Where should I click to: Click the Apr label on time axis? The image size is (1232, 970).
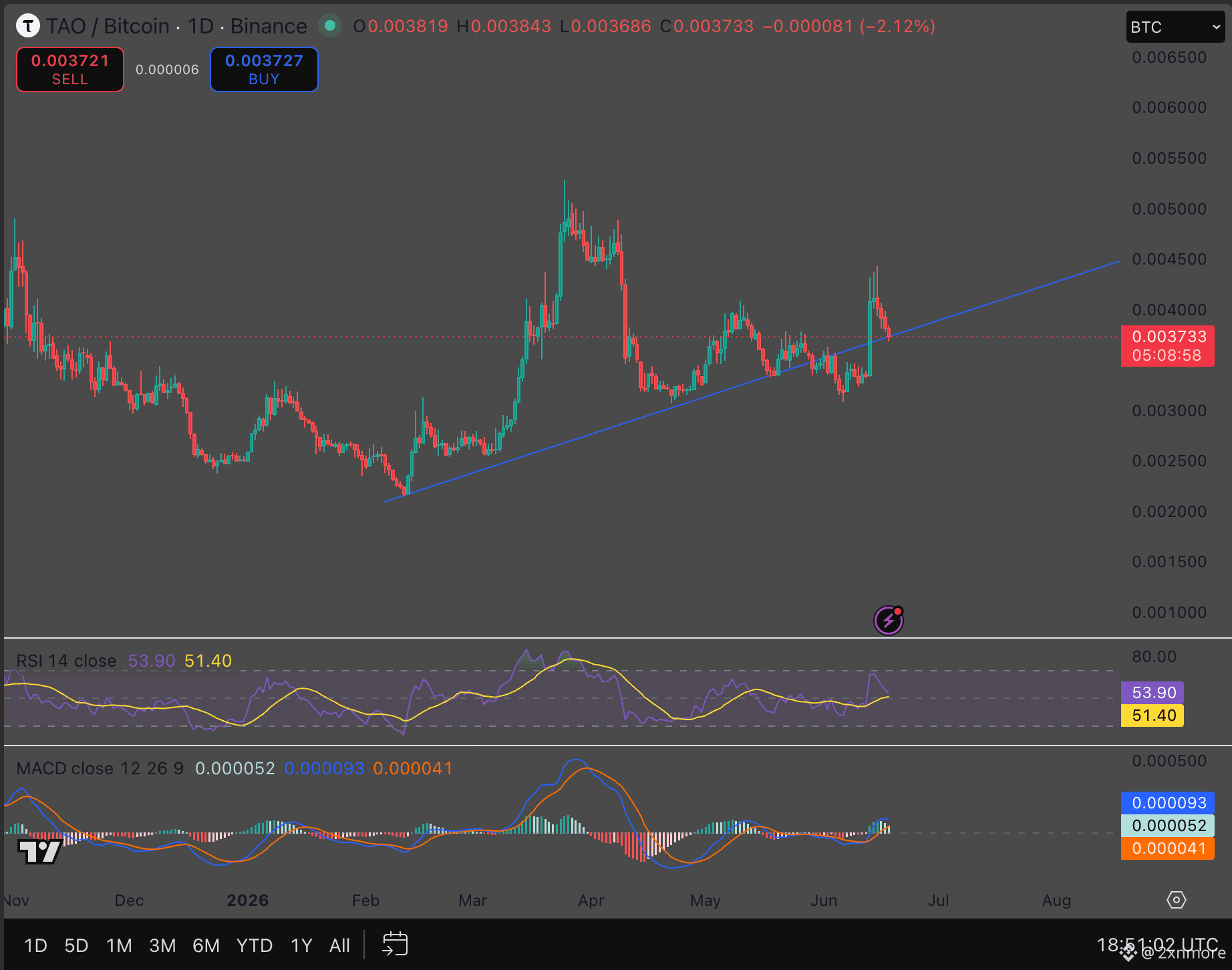coord(591,901)
